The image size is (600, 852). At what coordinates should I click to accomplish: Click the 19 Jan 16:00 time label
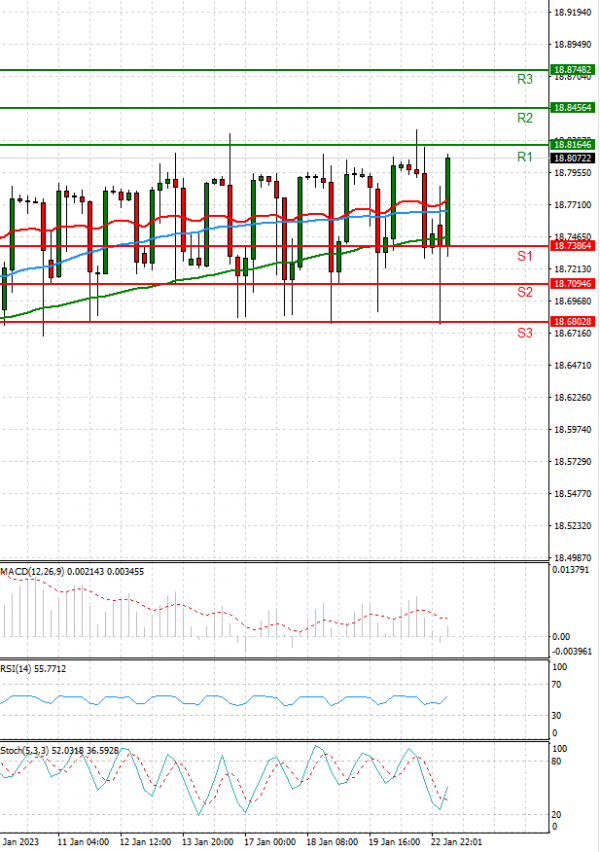click(394, 842)
